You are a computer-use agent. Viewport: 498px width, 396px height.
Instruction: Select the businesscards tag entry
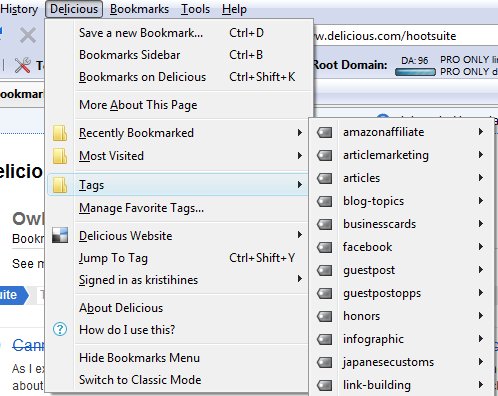coord(401,224)
